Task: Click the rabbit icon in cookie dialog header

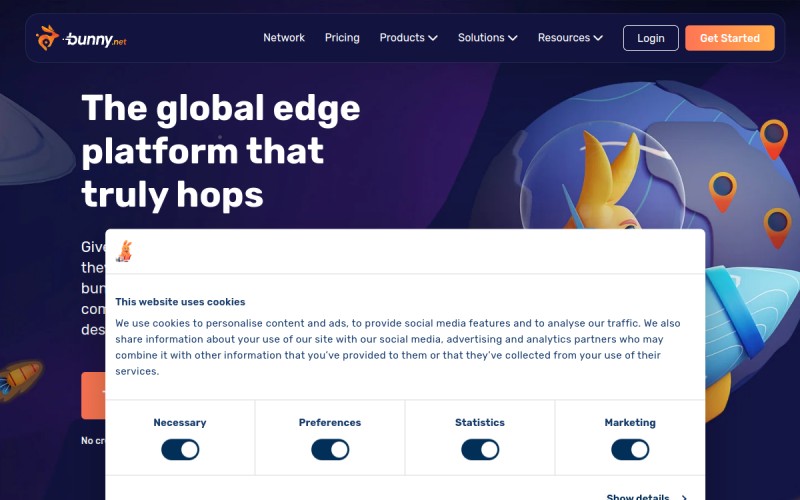Action: 124,252
